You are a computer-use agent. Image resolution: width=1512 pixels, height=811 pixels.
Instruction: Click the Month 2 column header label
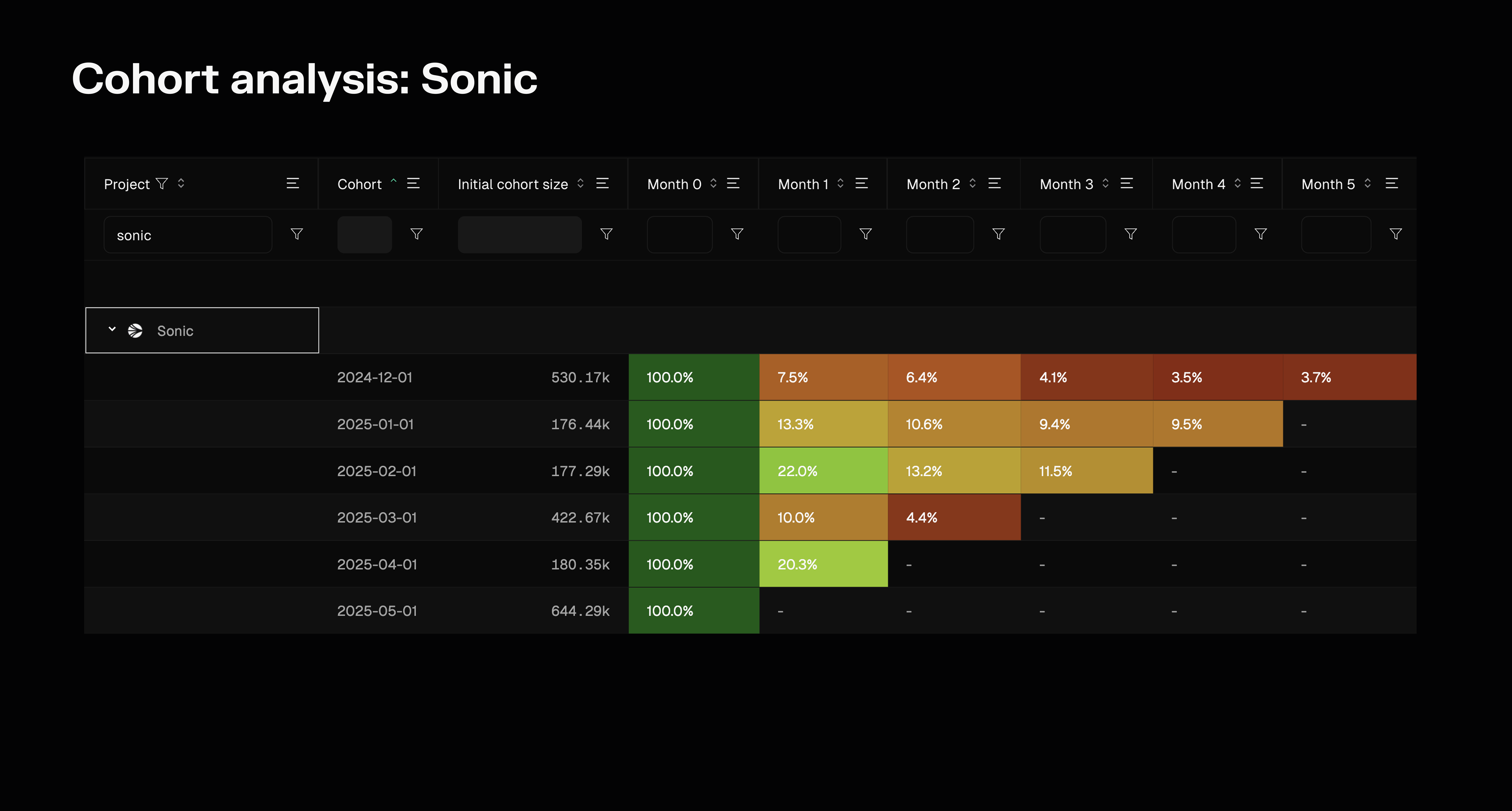(933, 184)
